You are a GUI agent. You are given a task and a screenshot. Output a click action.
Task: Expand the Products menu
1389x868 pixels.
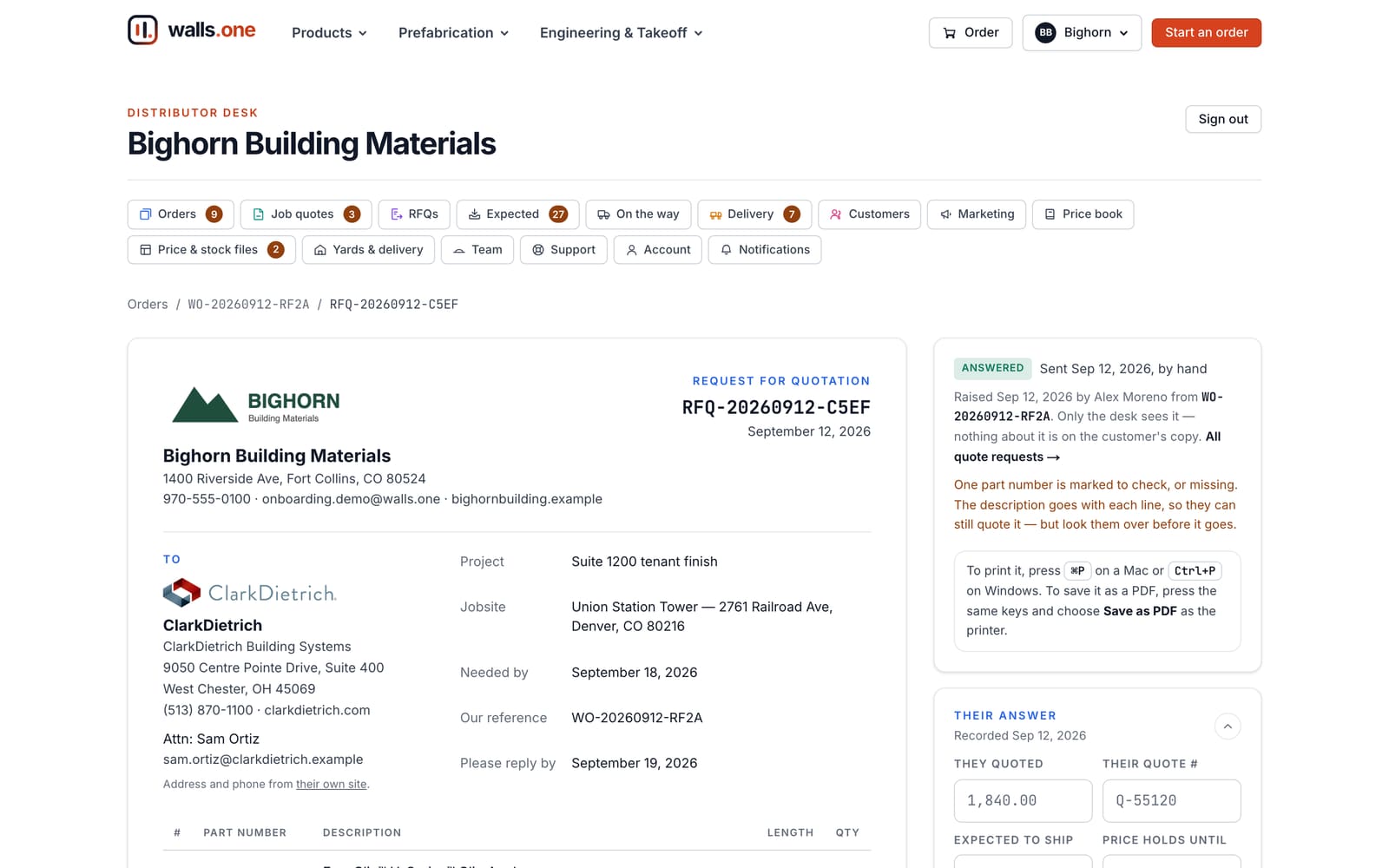329,33
